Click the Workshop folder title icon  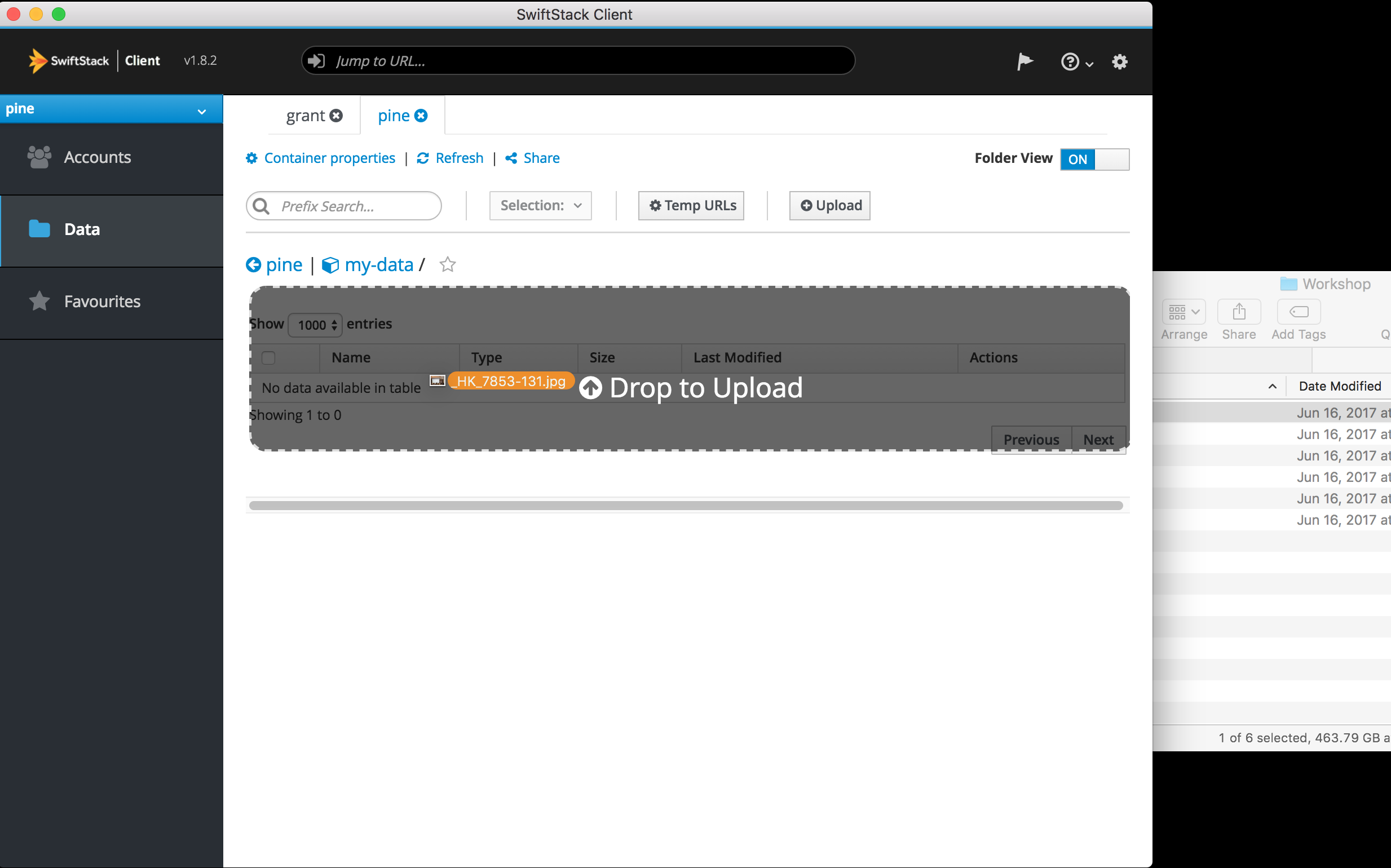pyautogui.click(x=1288, y=284)
